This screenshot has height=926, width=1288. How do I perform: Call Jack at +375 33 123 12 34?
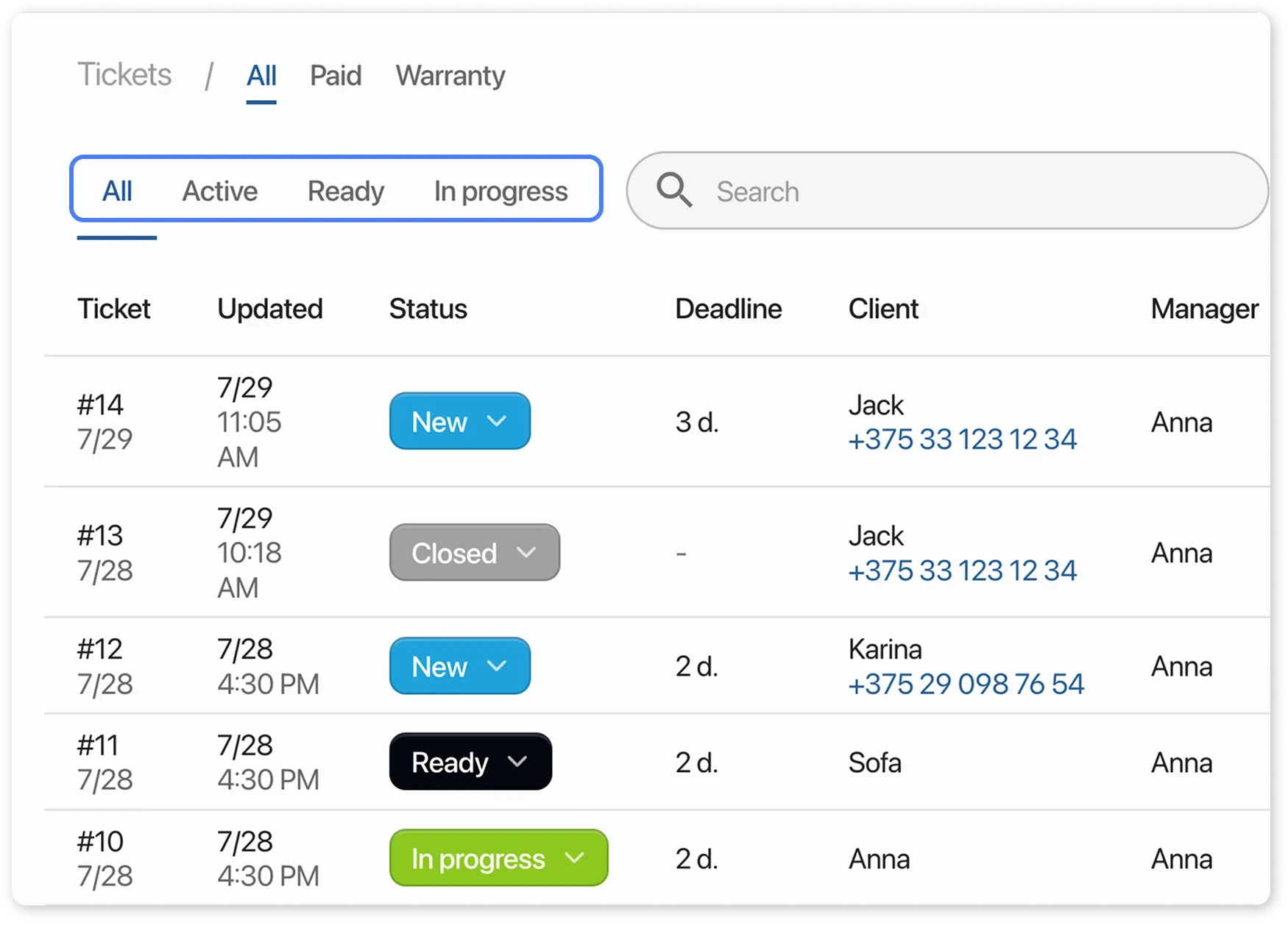pyautogui.click(x=963, y=438)
